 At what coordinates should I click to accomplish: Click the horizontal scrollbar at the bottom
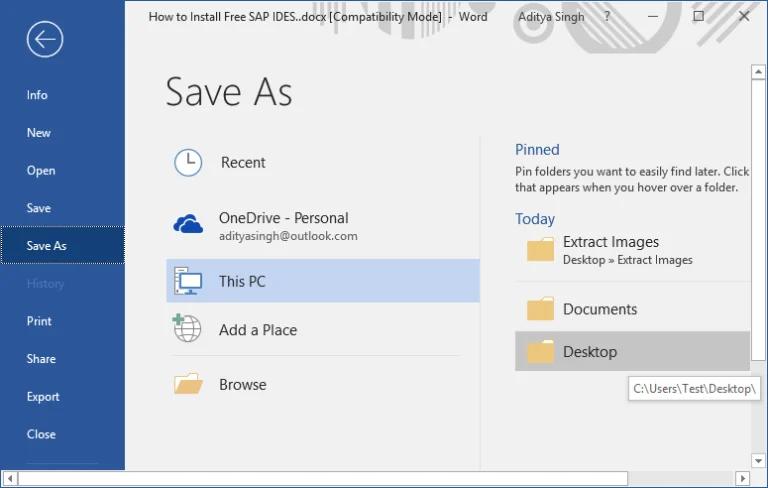click(320, 478)
